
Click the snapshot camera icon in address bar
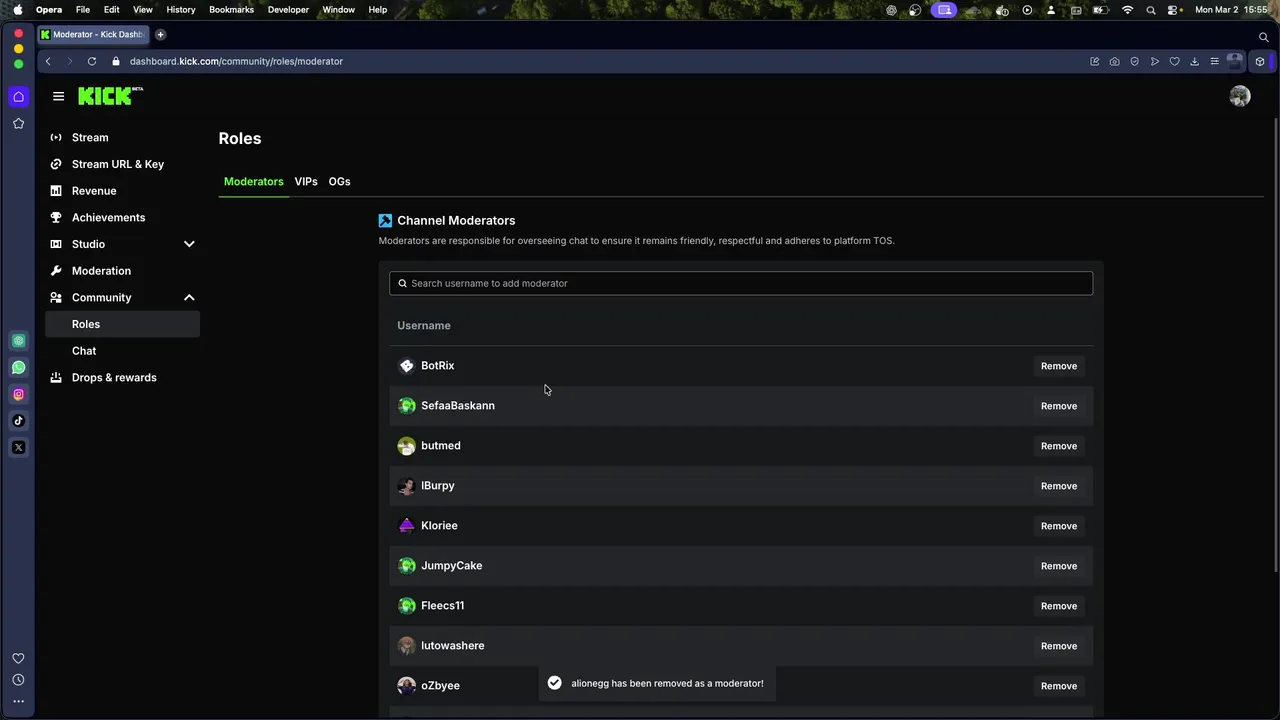[x=1114, y=61]
